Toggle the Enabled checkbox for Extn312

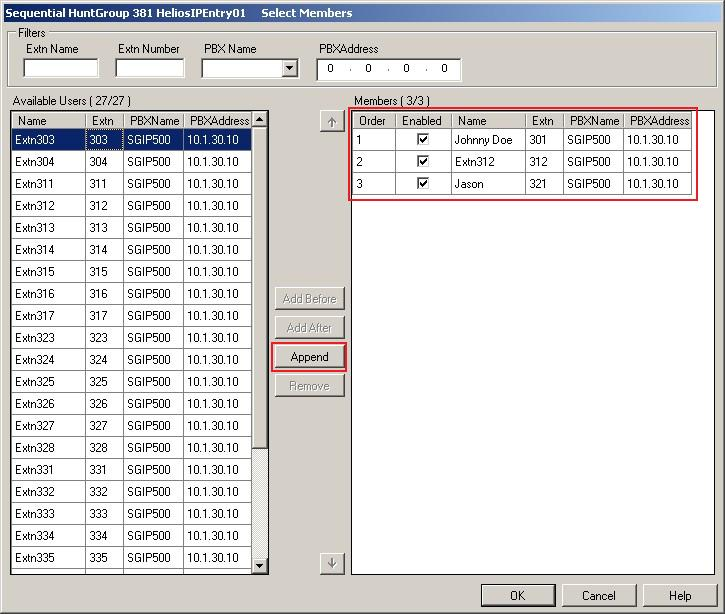[423, 162]
